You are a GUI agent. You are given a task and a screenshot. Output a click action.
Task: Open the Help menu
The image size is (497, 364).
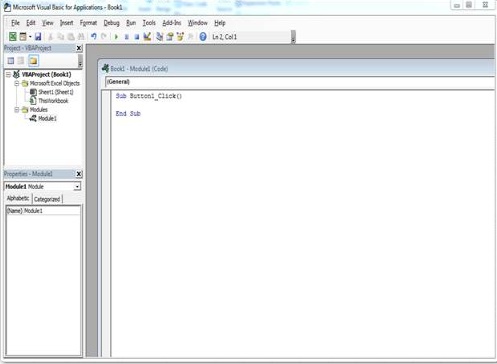click(x=220, y=23)
